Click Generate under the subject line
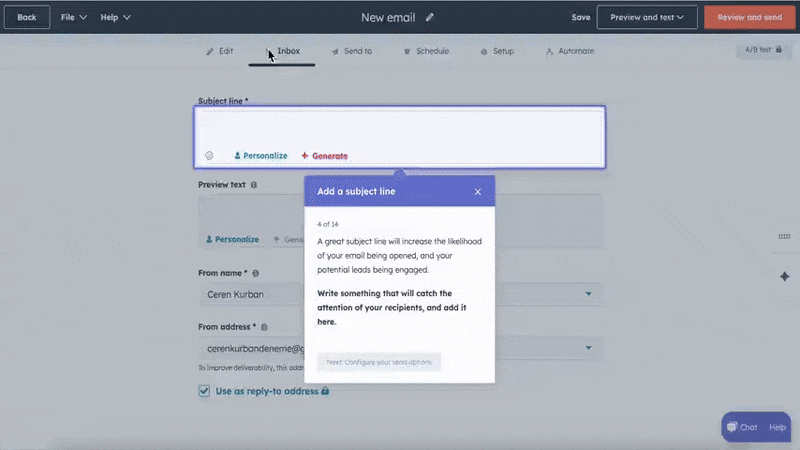Screen dimensions: 800x450 point(324,156)
